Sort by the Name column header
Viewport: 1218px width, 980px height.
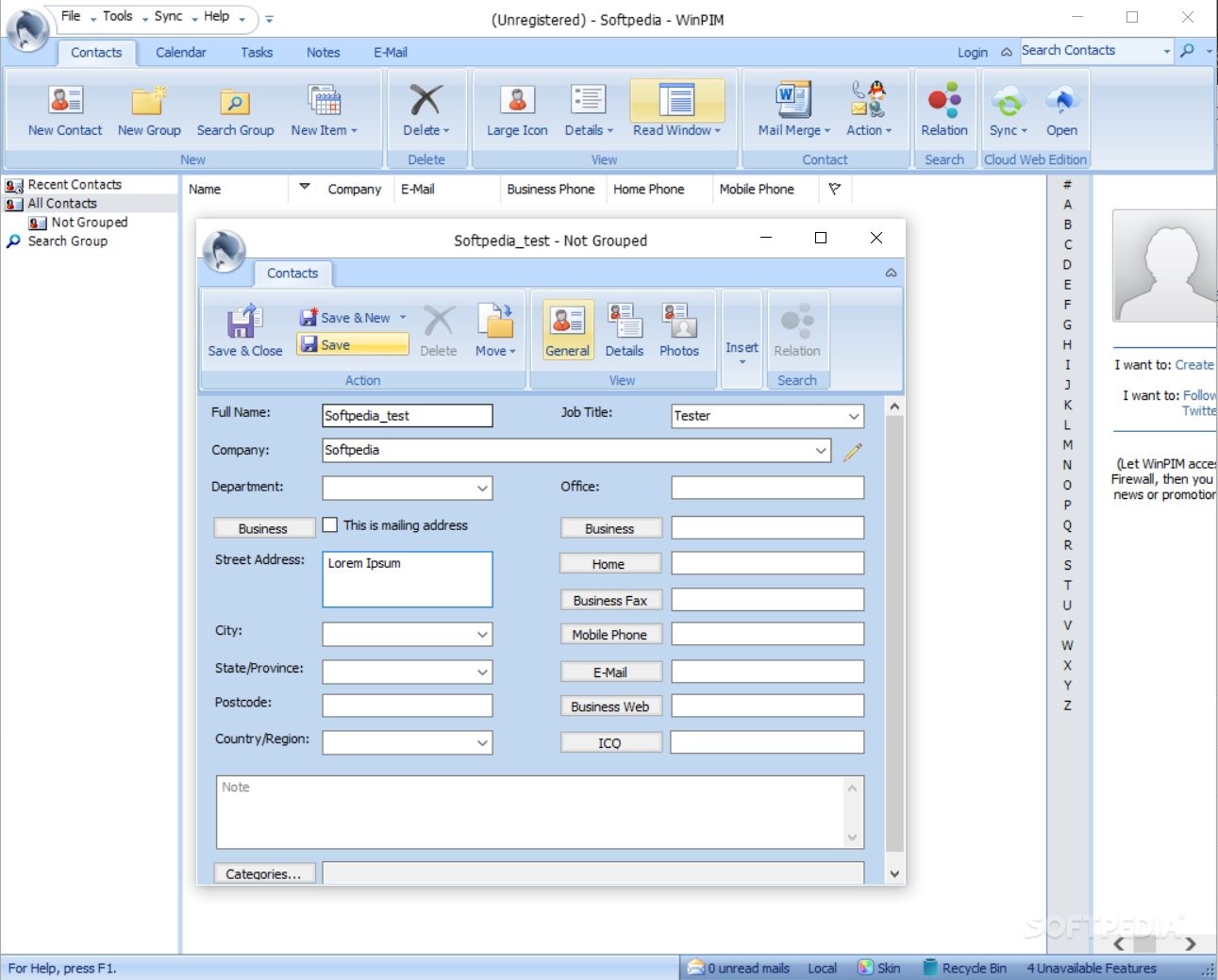(x=205, y=189)
